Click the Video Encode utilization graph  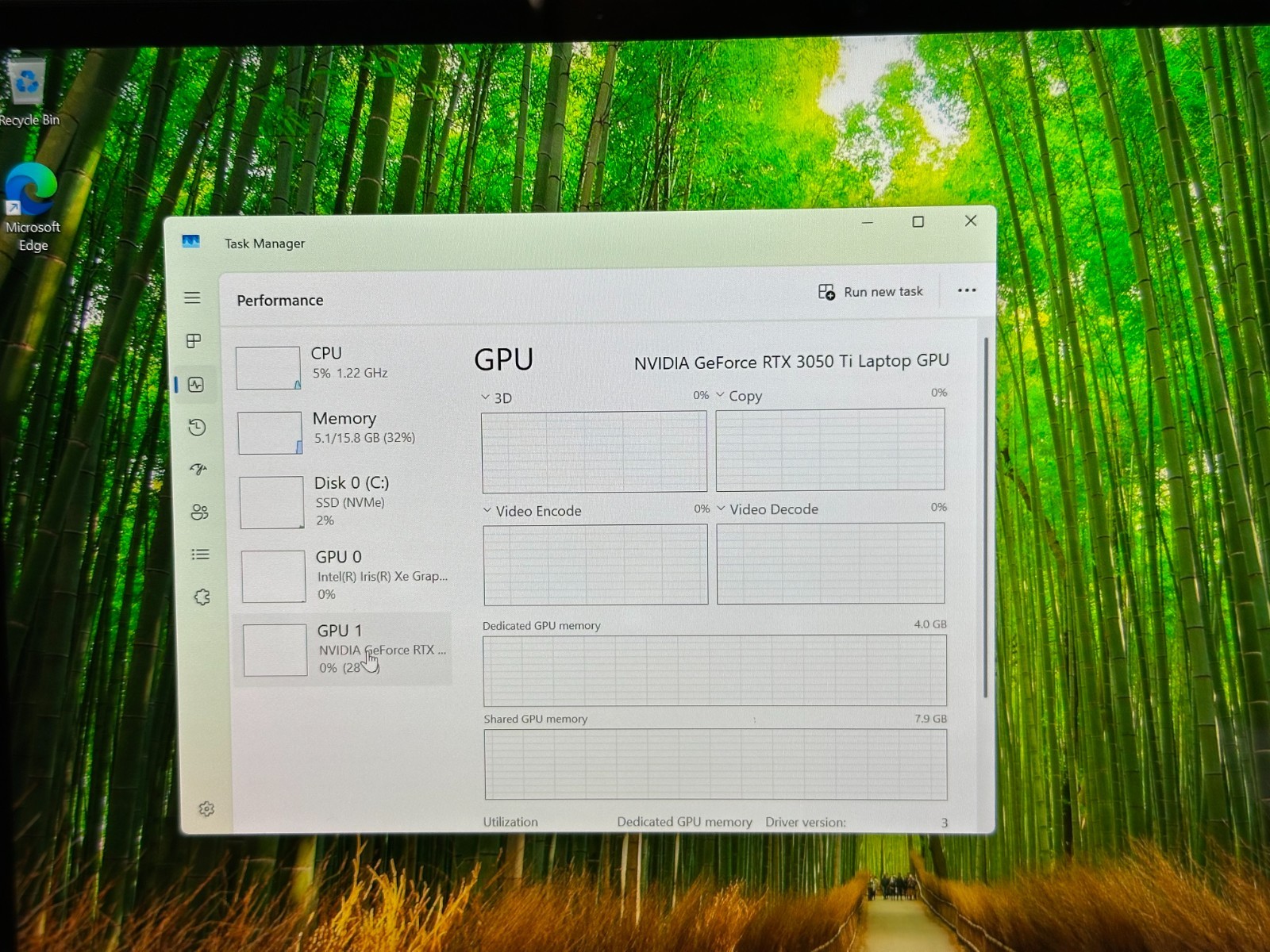(x=595, y=564)
